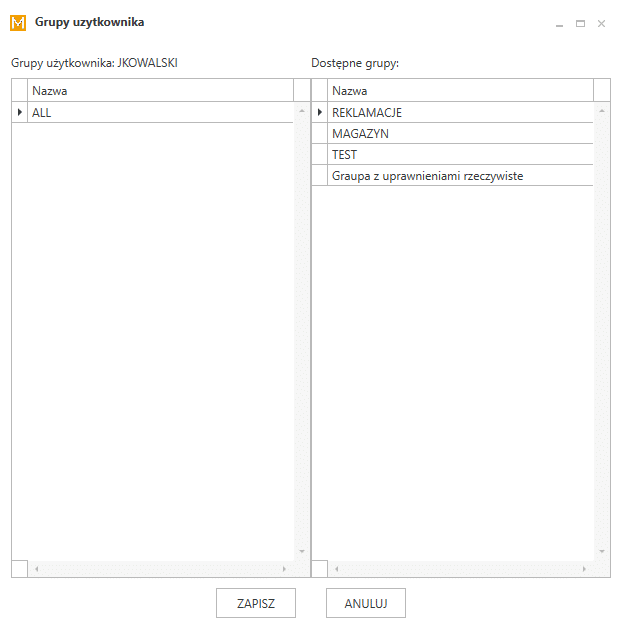Click the orange M application icon
The width and height of the screenshot is (621, 626).
coord(18,23)
